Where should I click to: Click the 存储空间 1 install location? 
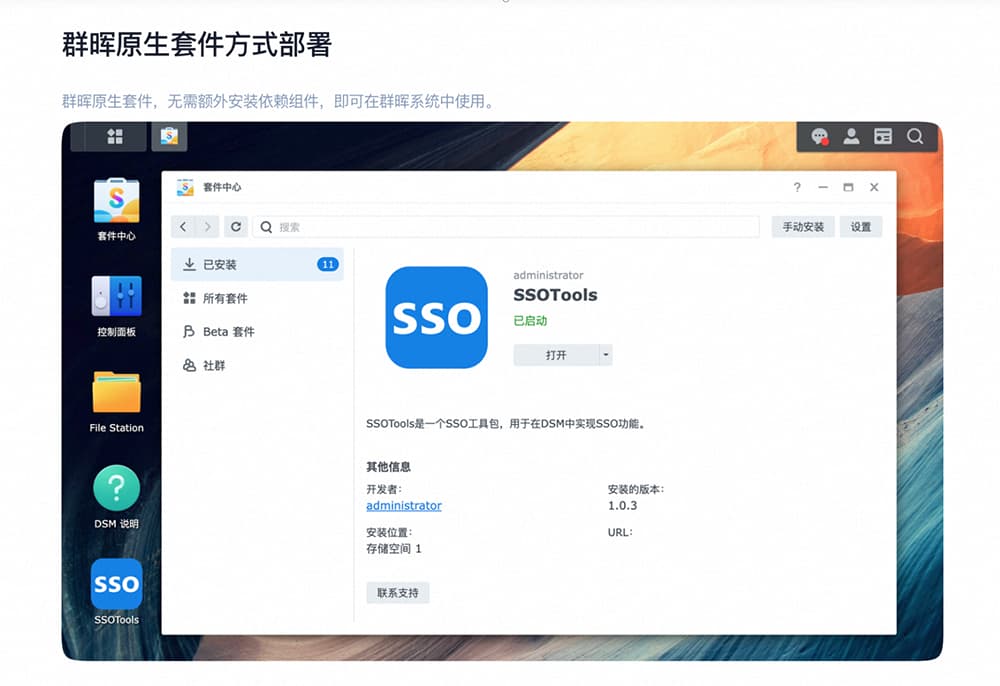tap(393, 549)
